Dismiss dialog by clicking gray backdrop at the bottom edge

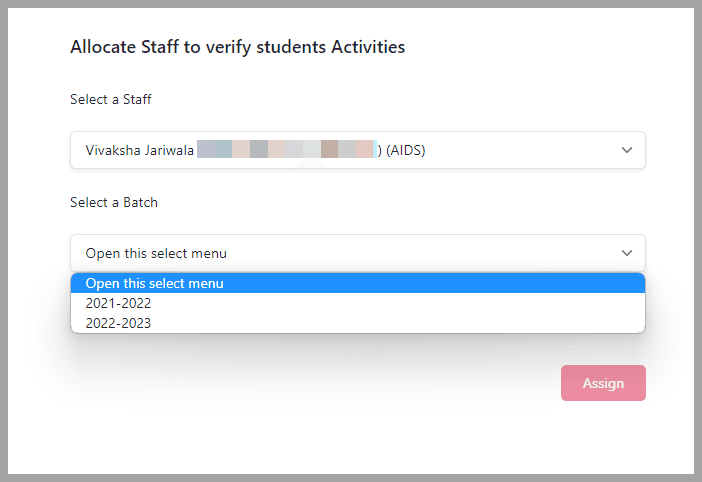pos(351,478)
